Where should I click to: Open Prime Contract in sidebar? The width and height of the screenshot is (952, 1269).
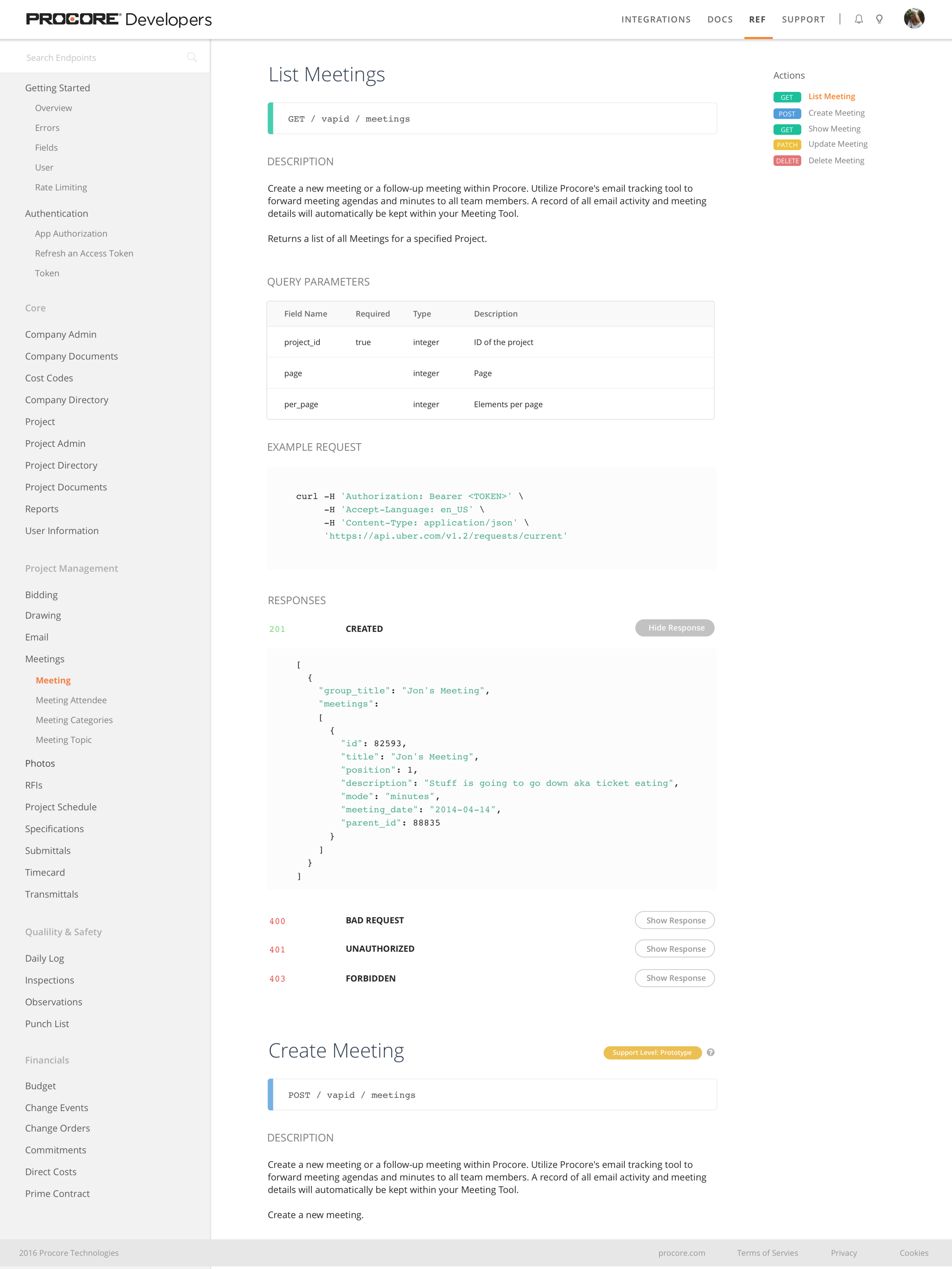coord(58,1194)
